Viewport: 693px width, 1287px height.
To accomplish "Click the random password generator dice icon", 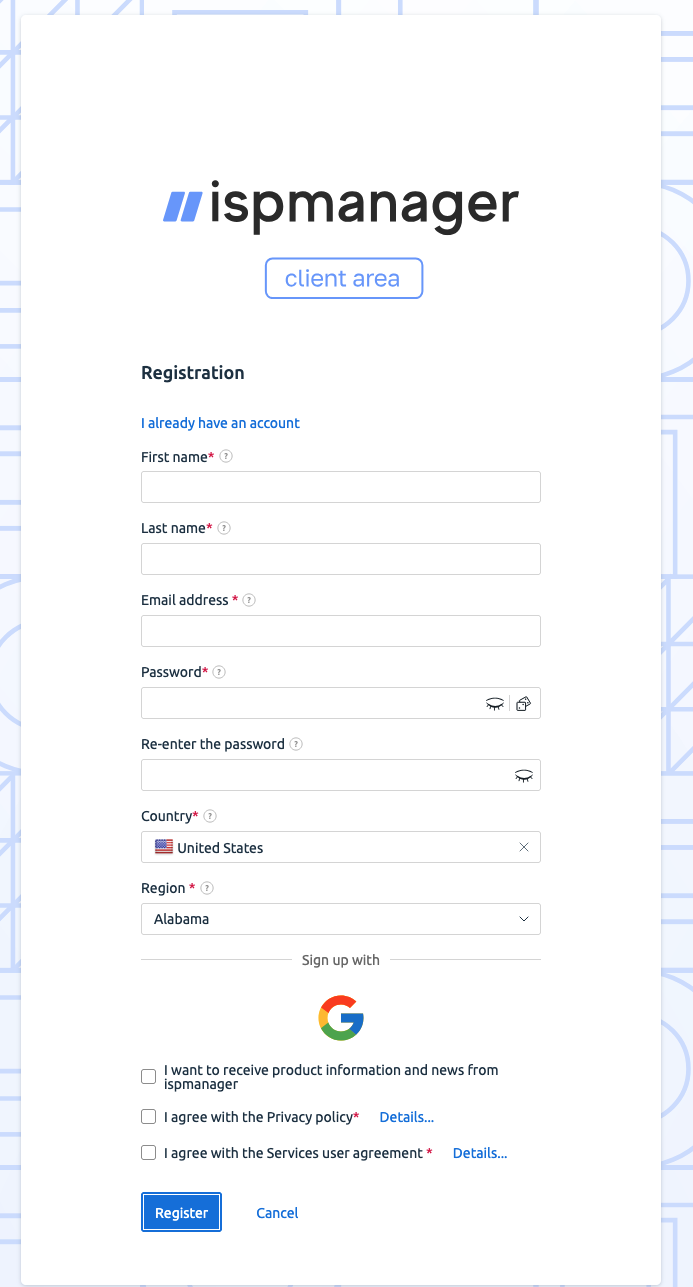I will coord(524,704).
